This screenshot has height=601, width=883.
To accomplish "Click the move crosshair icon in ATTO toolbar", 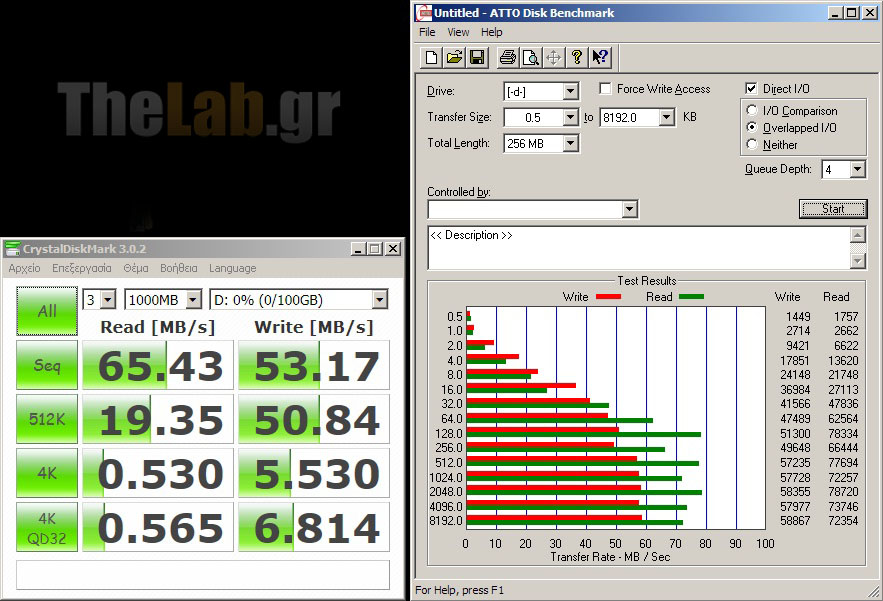I will [554, 57].
